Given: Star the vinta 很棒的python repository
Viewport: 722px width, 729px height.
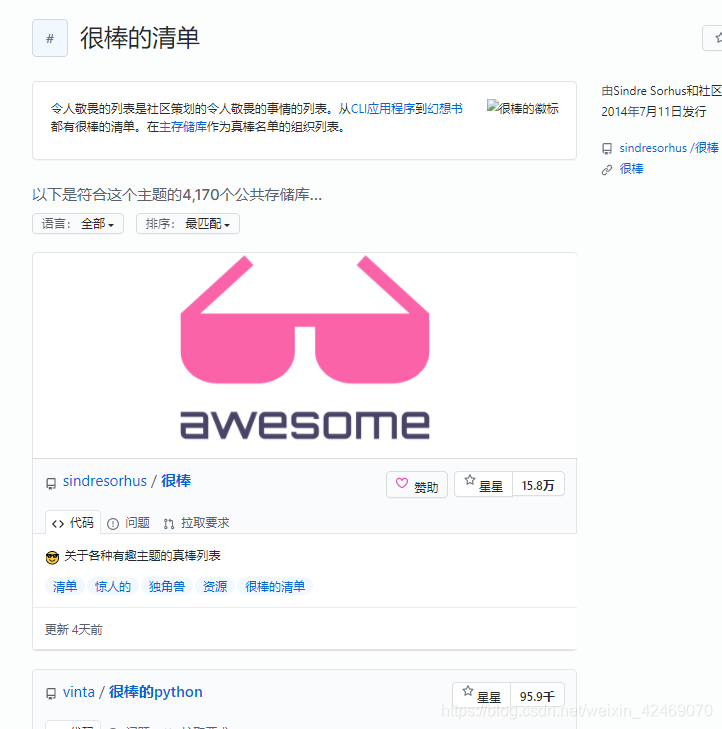Looking at the screenshot, I should 482,696.
